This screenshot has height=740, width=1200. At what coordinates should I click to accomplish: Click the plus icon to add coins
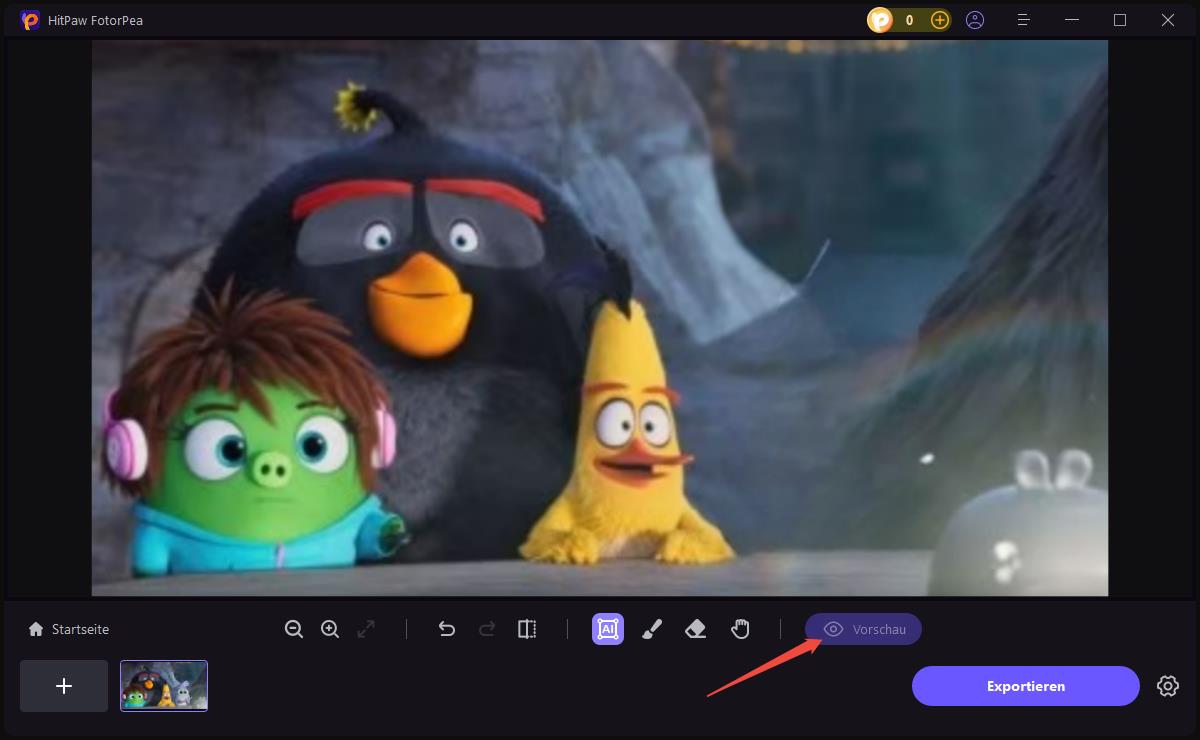click(939, 20)
